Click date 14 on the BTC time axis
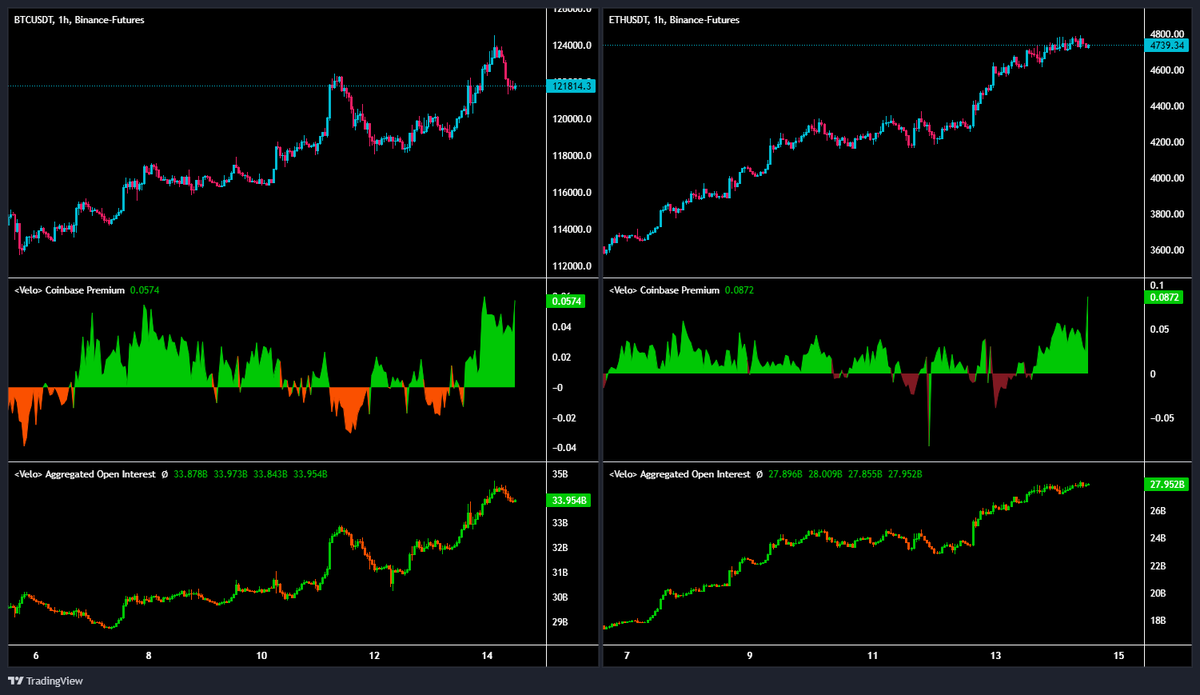This screenshot has height=695, width=1200. [x=487, y=656]
